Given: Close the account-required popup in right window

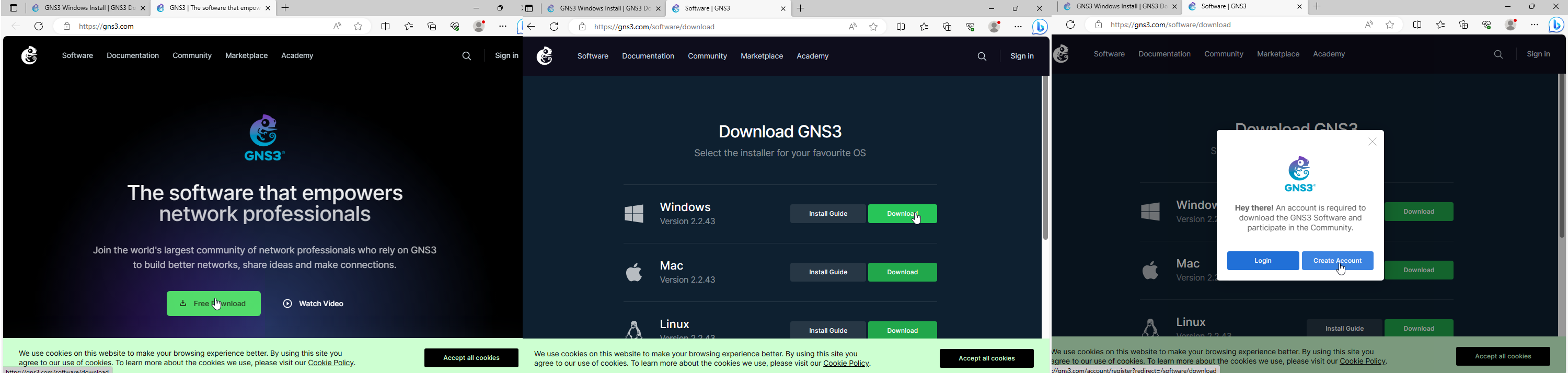Looking at the screenshot, I should [1373, 143].
